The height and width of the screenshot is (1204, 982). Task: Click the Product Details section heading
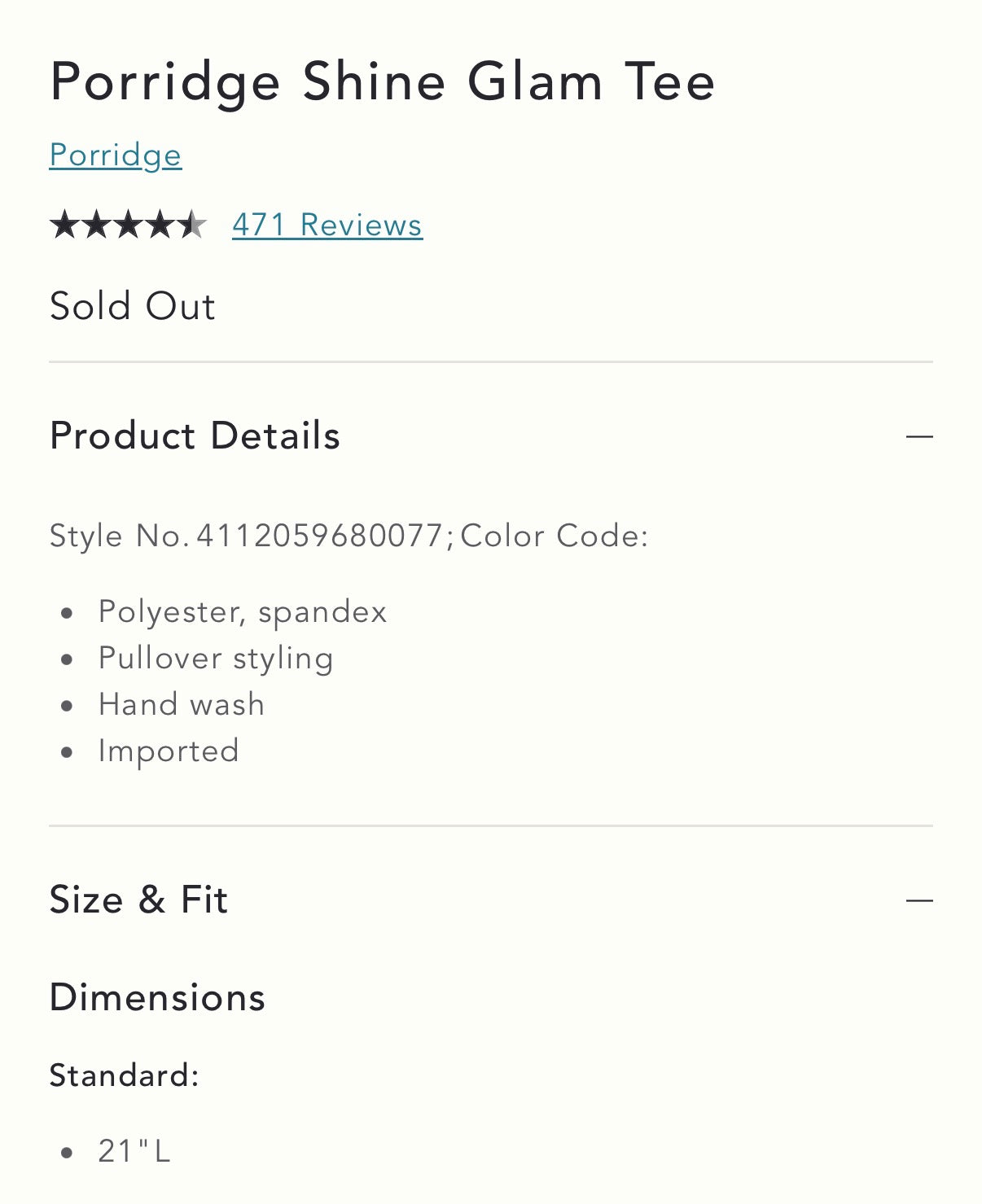[x=195, y=436]
